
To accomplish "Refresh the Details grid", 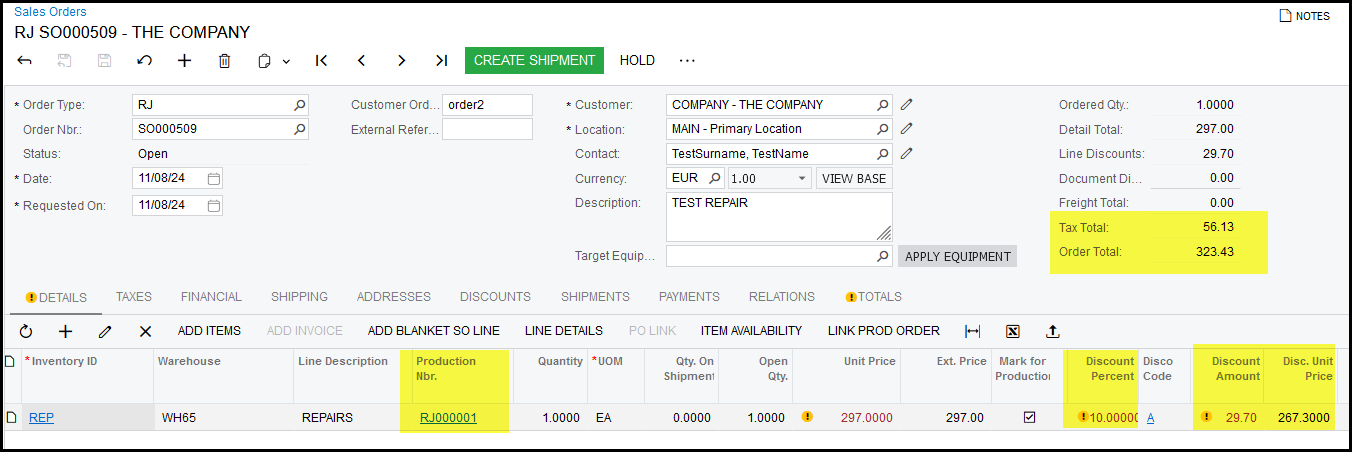I will pyautogui.click(x=26, y=331).
